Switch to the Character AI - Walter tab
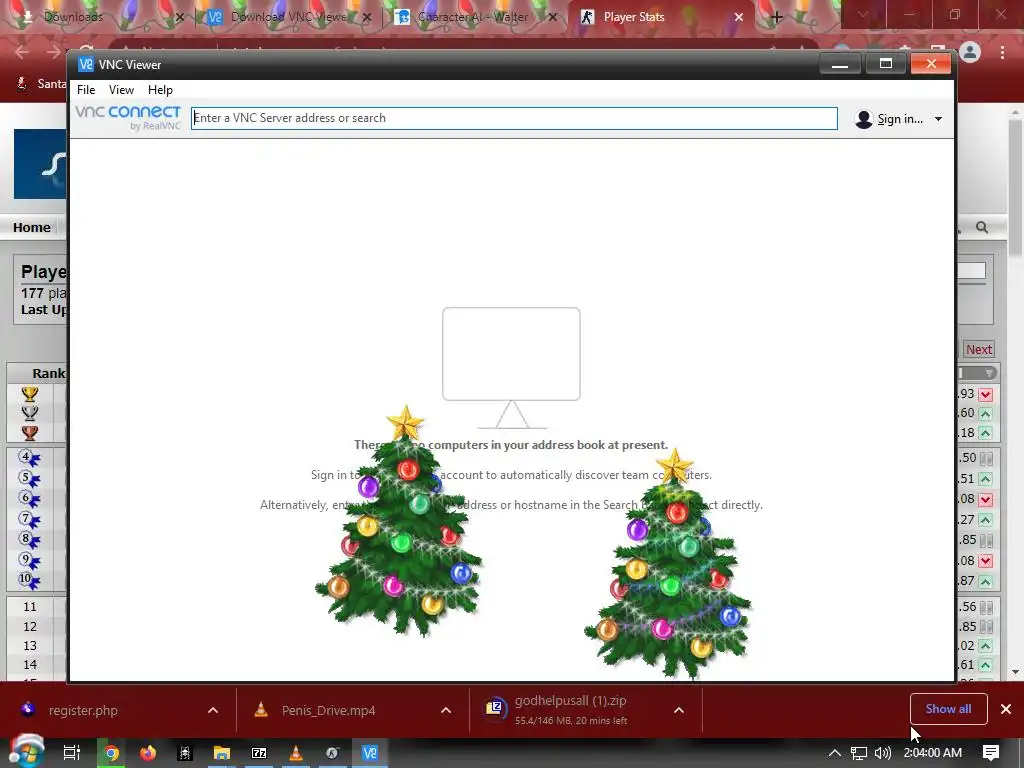The width and height of the screenshot is (1024, 768). (473, 17)
